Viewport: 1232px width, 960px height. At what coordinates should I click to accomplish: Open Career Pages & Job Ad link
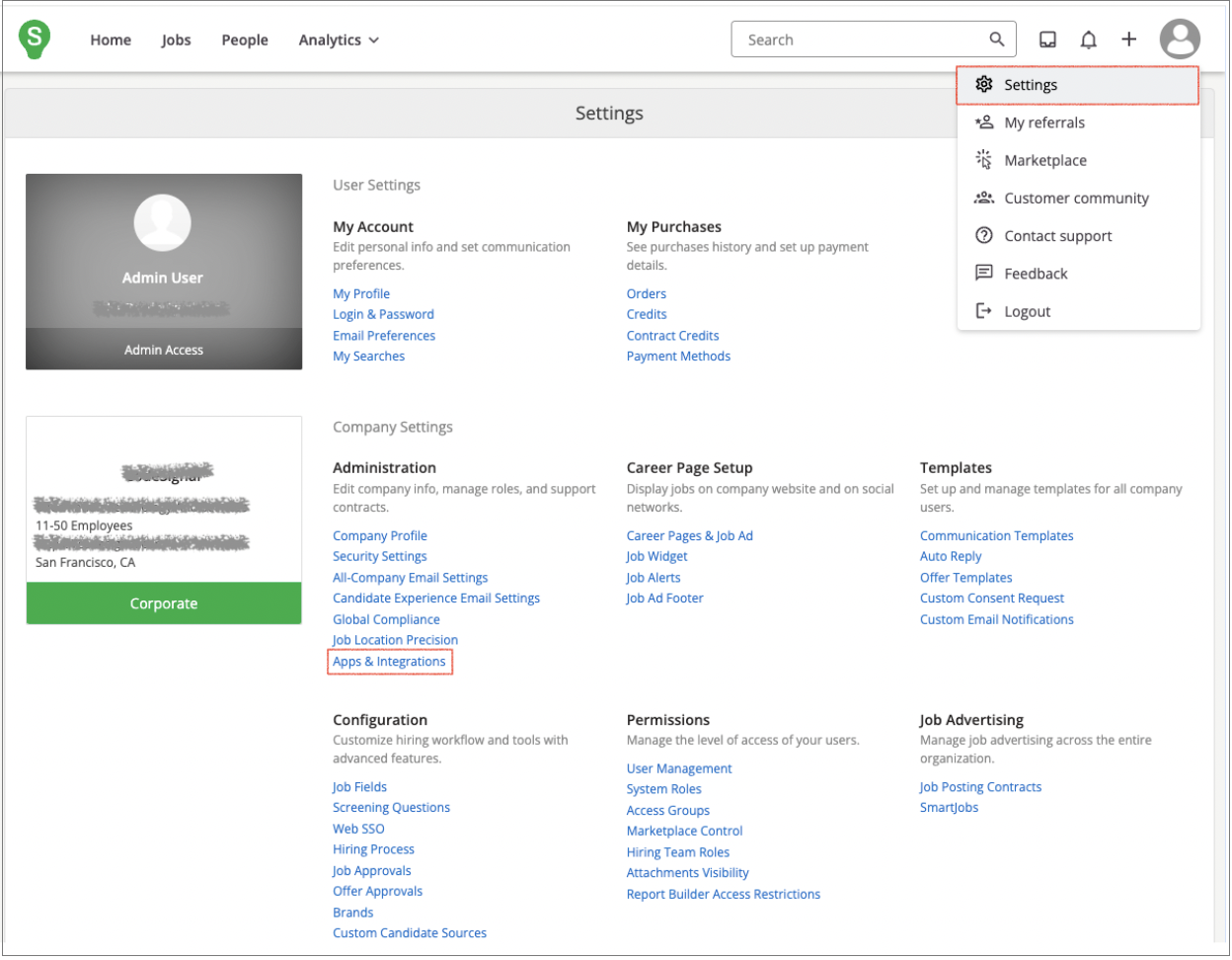689,536
